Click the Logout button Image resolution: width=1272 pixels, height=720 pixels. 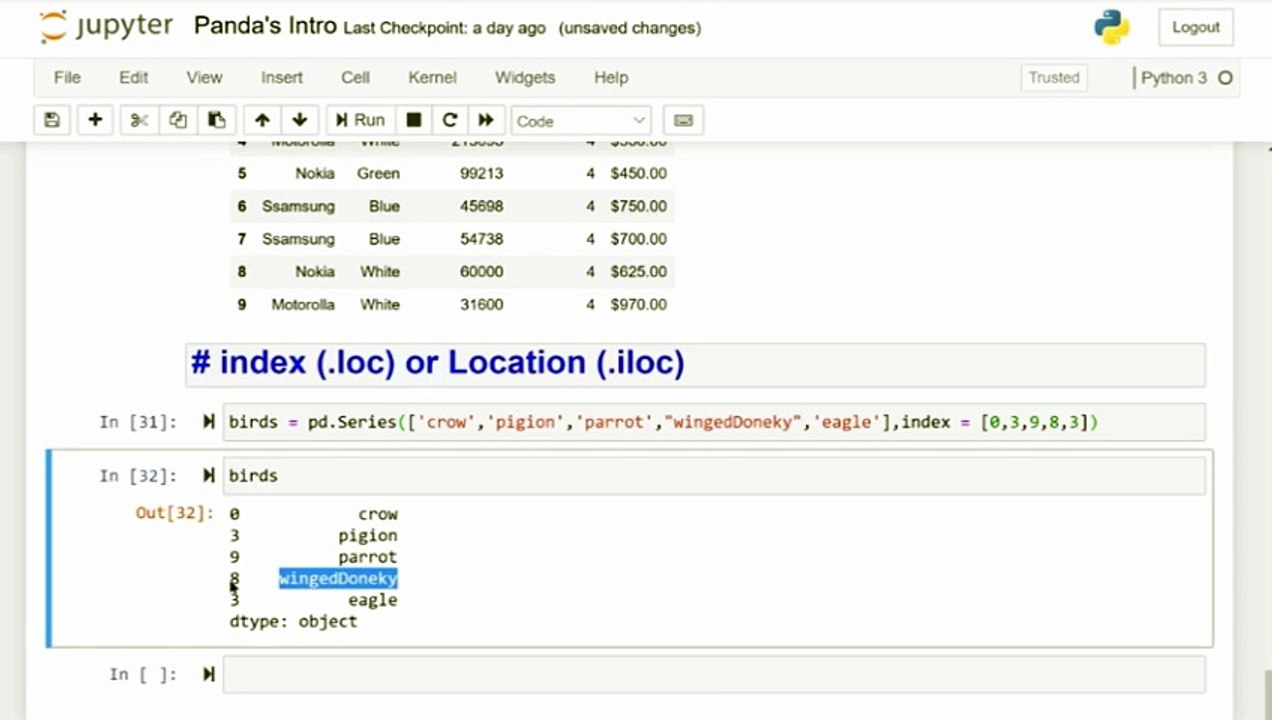click(x=1196, y=27)
